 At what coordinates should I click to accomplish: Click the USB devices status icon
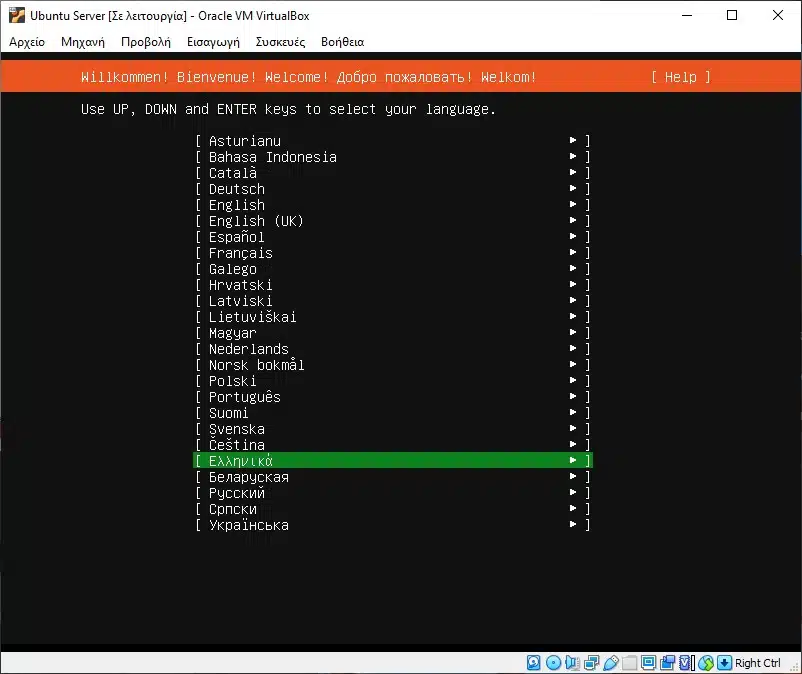coord(611,663)
